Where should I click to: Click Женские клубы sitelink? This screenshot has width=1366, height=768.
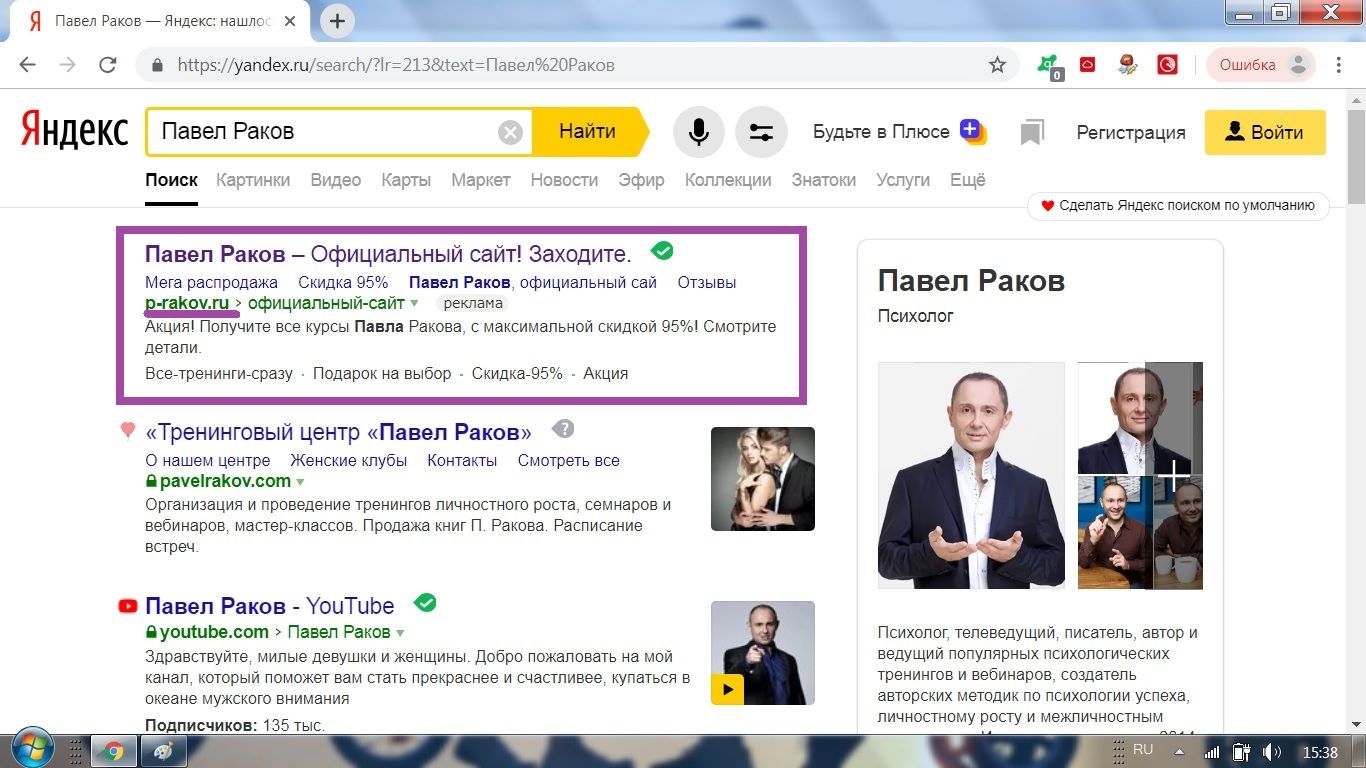pyautogui.click(x=349, y=460)
